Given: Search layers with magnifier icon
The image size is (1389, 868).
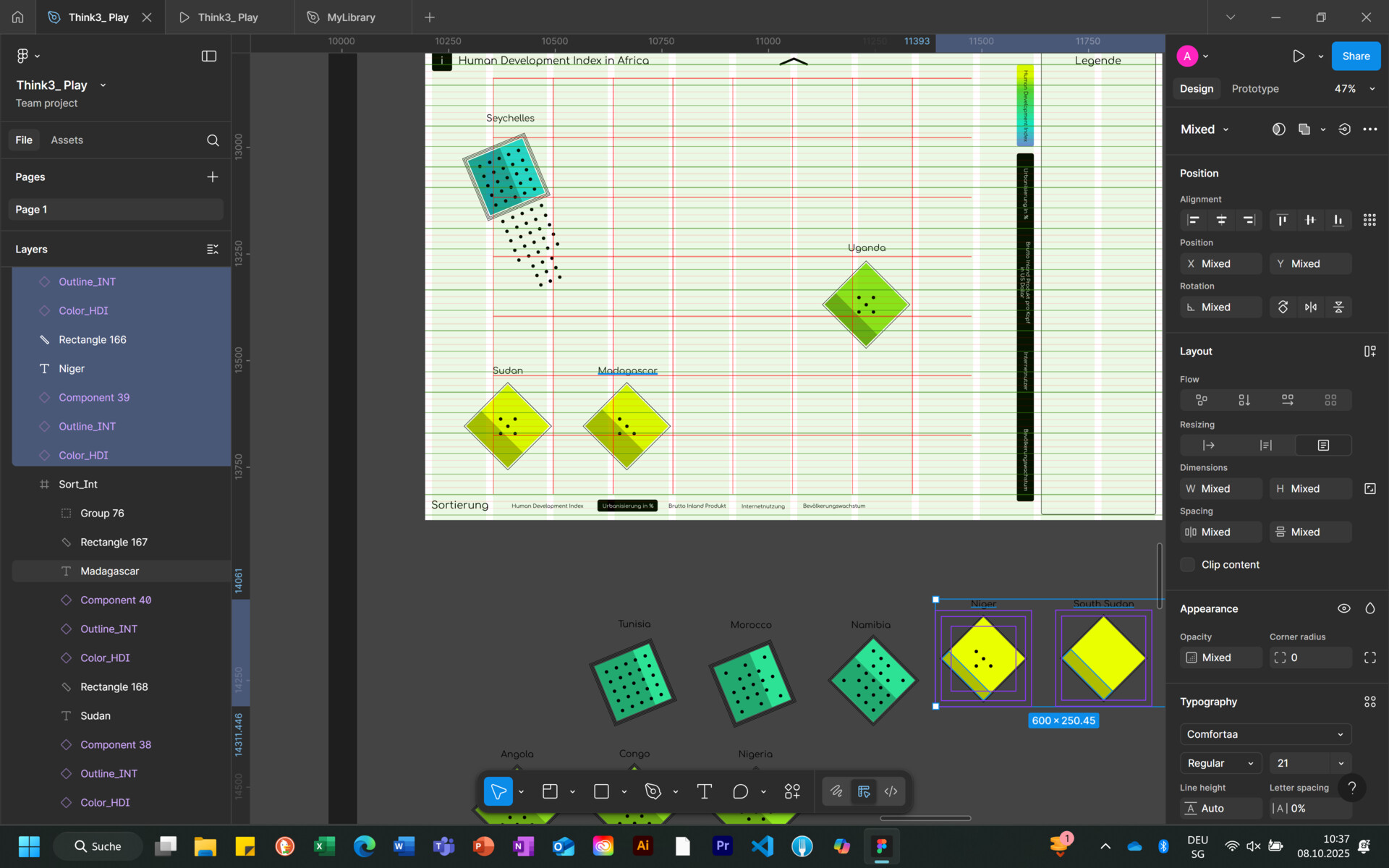Looking at the screenshot, I should pyautogui.click(x=213, y=140).
